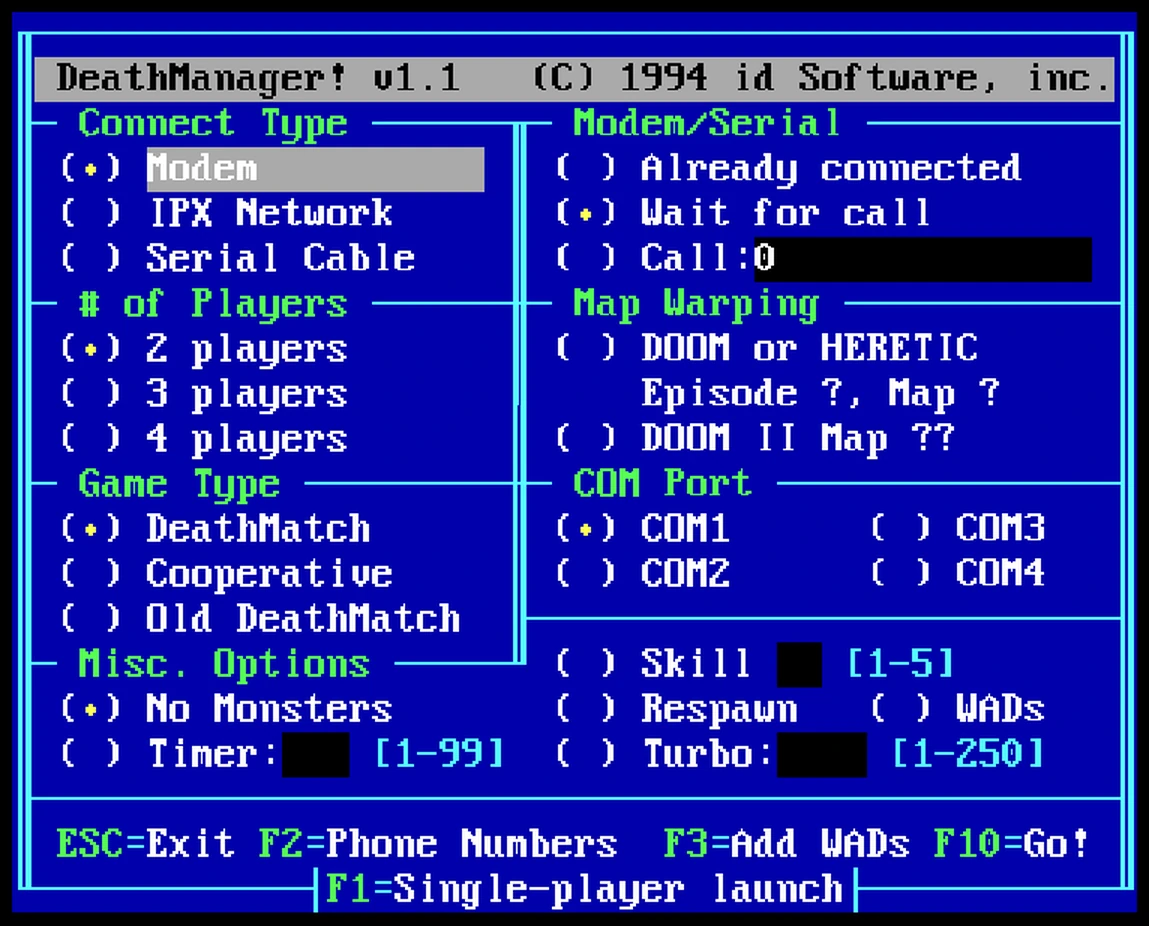The height and width of the screenshot is (926, 1149).
Task: Select 2 players option
Action: click(204, 349)
